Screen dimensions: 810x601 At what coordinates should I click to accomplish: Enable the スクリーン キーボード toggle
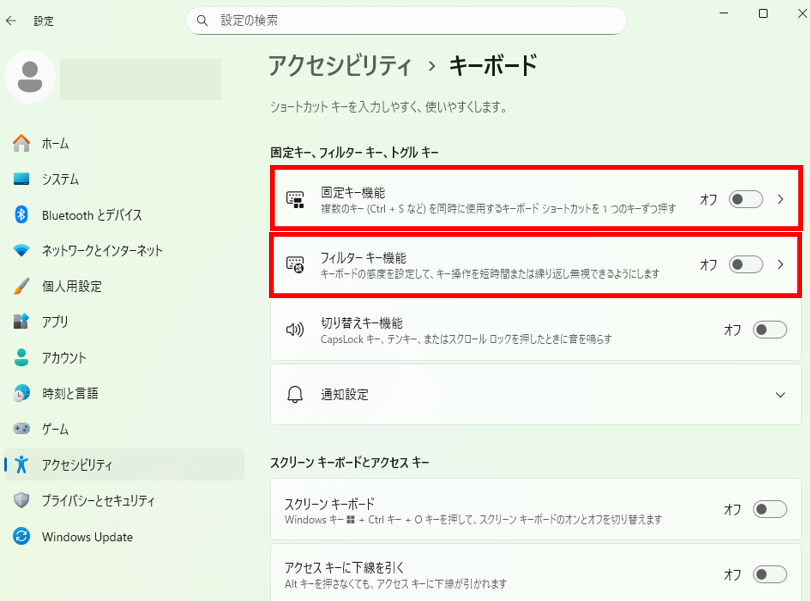click(770, 510)
